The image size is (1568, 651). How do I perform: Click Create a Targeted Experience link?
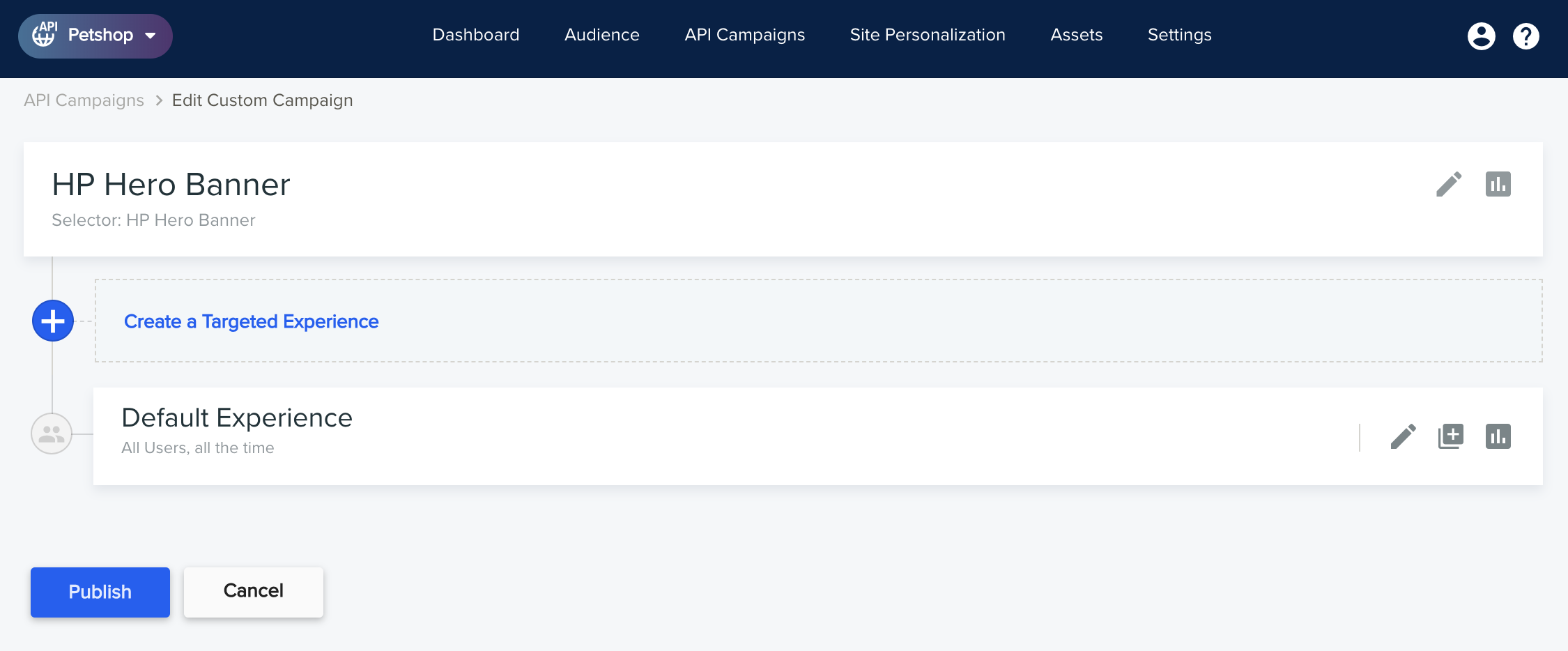click(x=251, y=321)
